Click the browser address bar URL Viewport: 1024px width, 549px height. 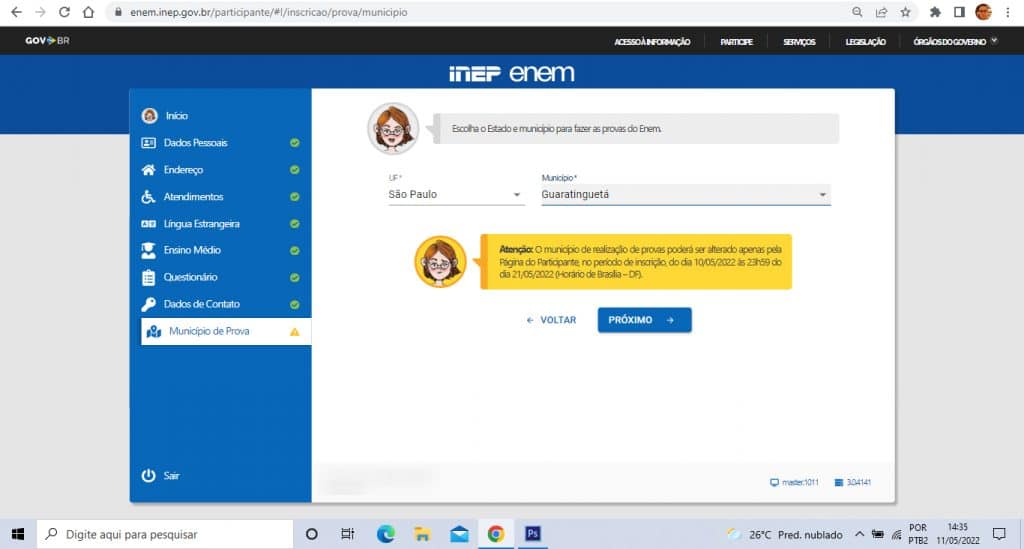point(268,12)
